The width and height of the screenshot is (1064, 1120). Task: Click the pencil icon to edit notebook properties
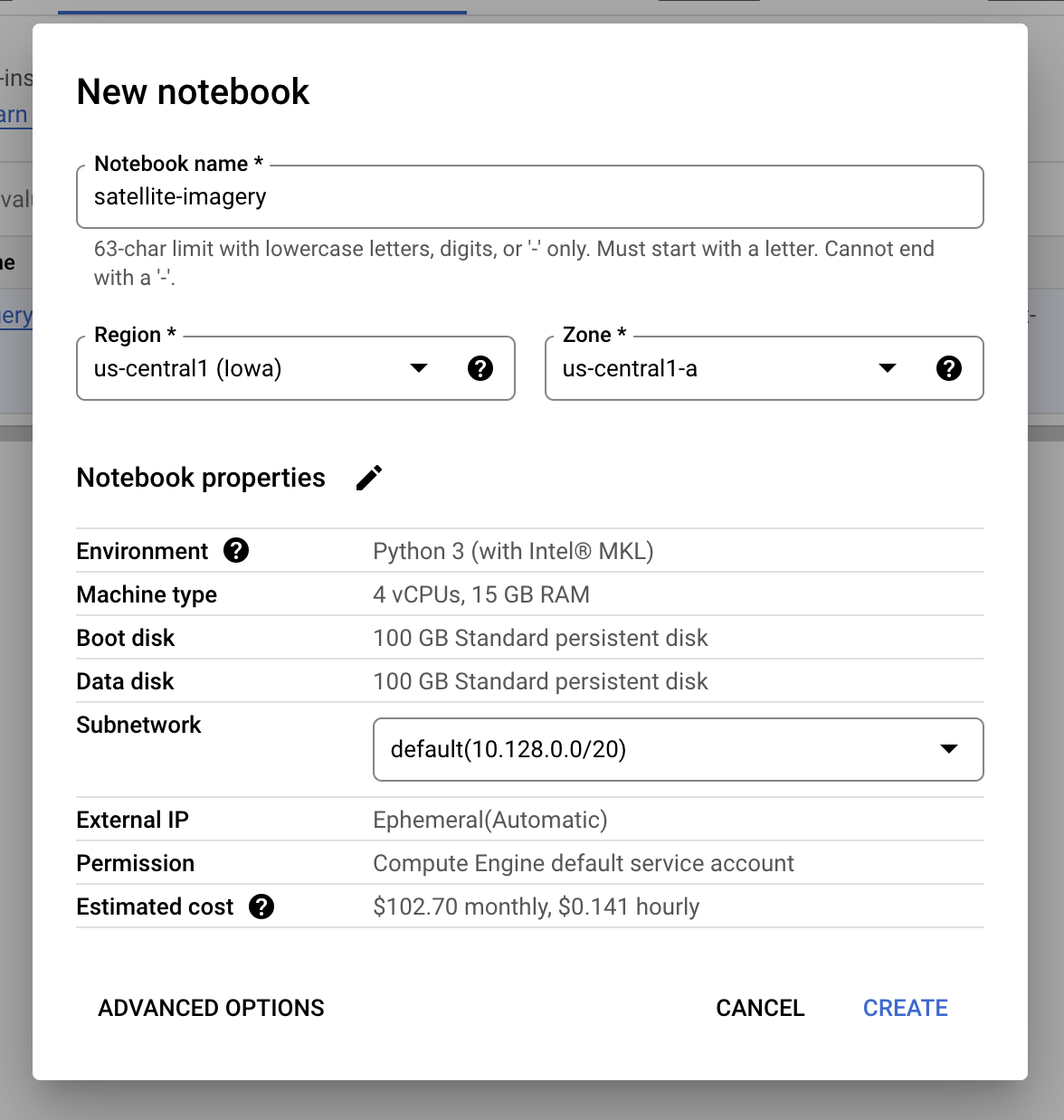[x=368, y=477]
